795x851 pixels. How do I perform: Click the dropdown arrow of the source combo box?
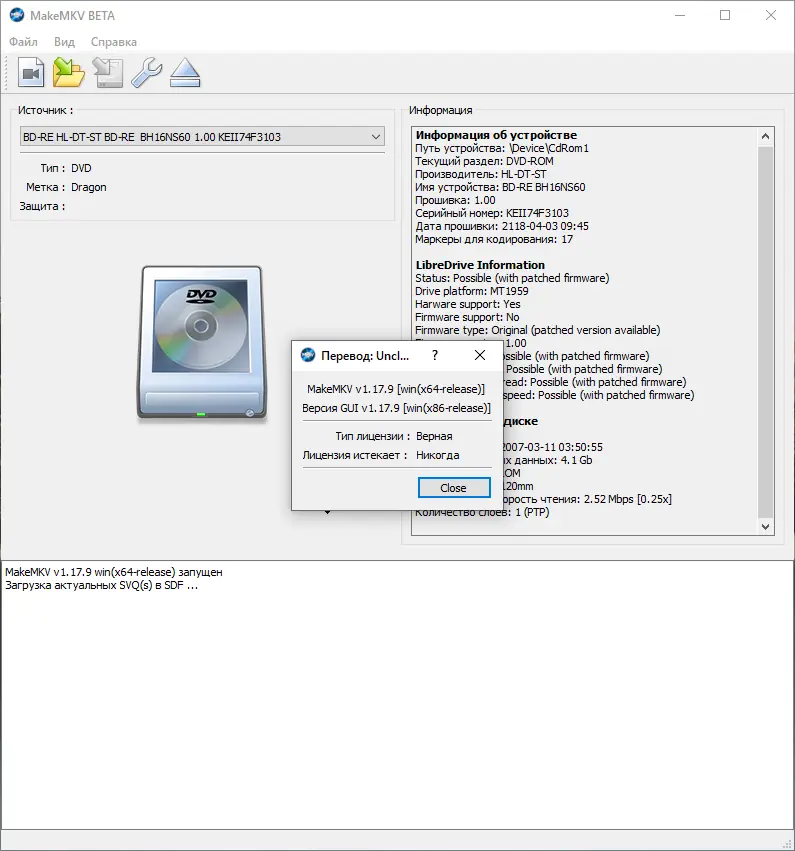376,137
